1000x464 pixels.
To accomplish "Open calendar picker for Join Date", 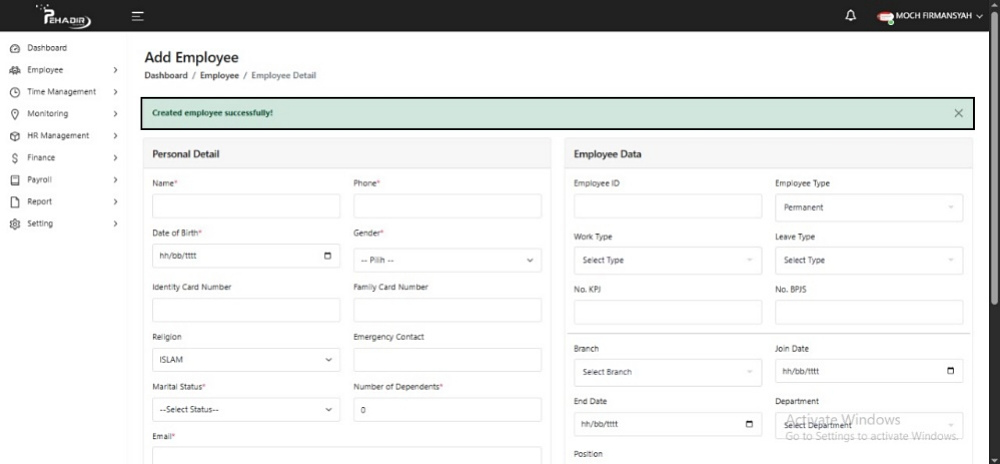I will coord(951,371).
